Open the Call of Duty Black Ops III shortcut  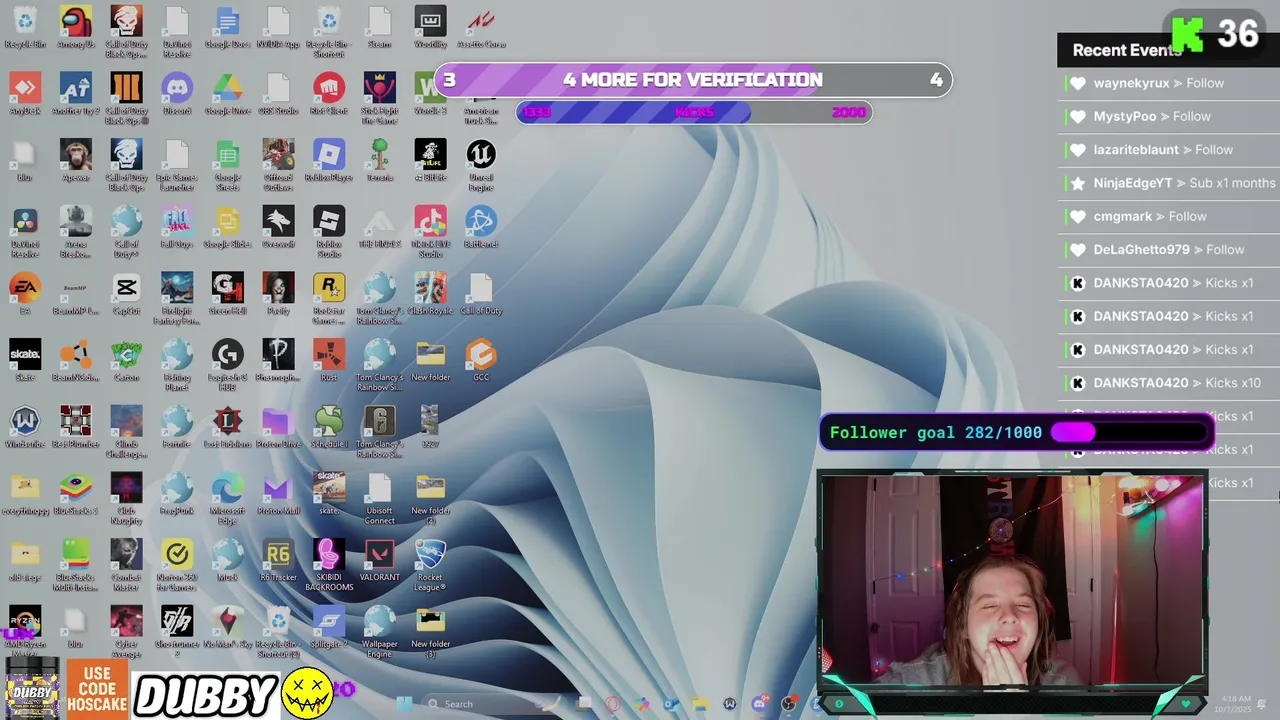pyautogui.click(x=126, y=99)
